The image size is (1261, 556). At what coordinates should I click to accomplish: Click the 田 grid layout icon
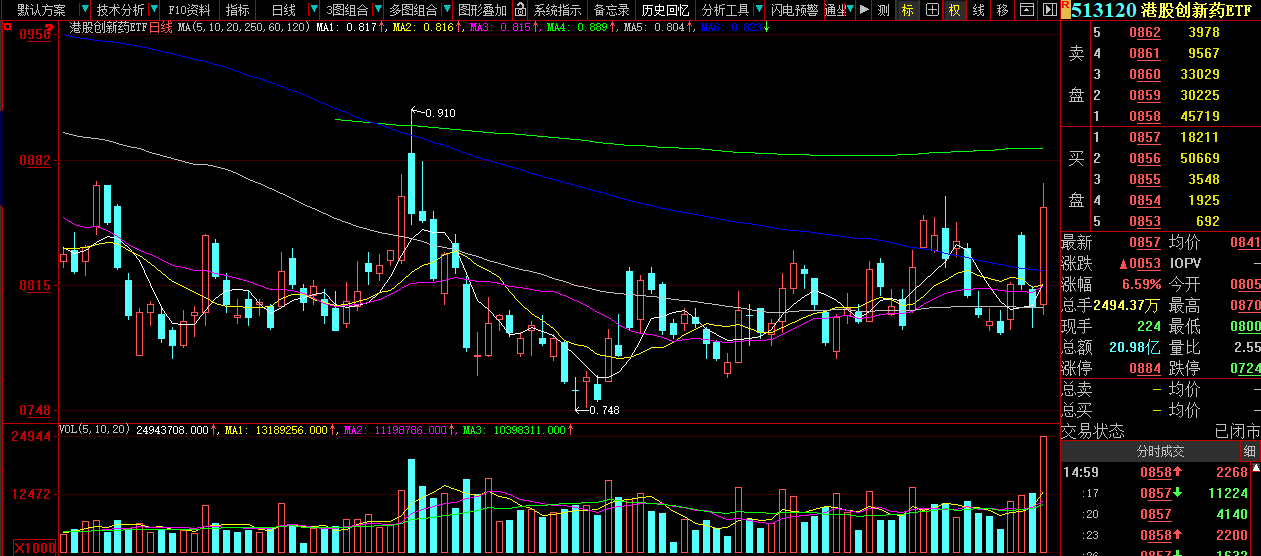pos(931,10)
